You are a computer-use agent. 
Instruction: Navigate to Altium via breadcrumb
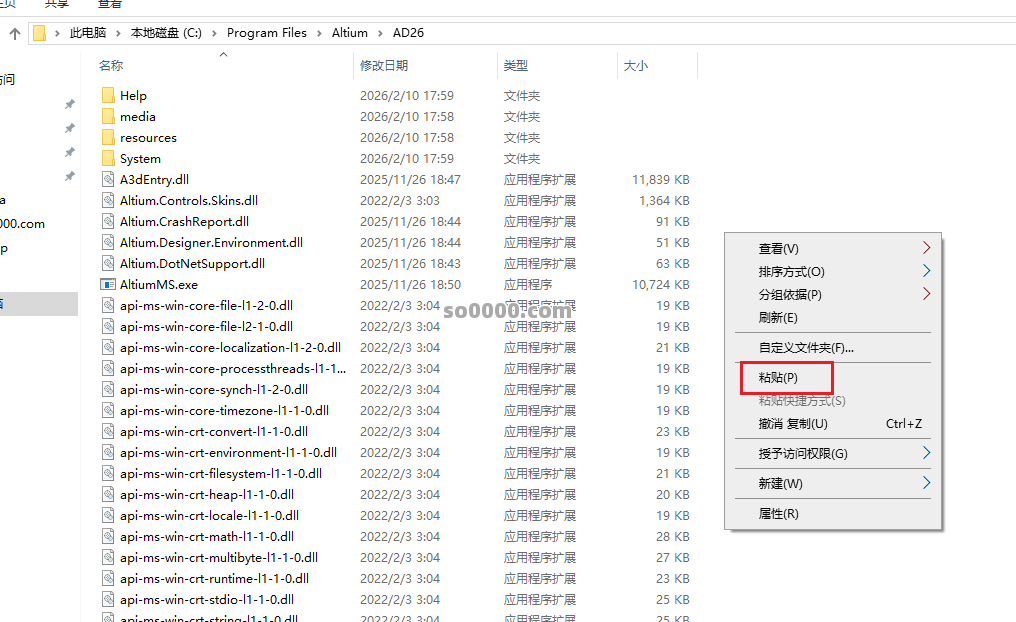coord(350,32)
